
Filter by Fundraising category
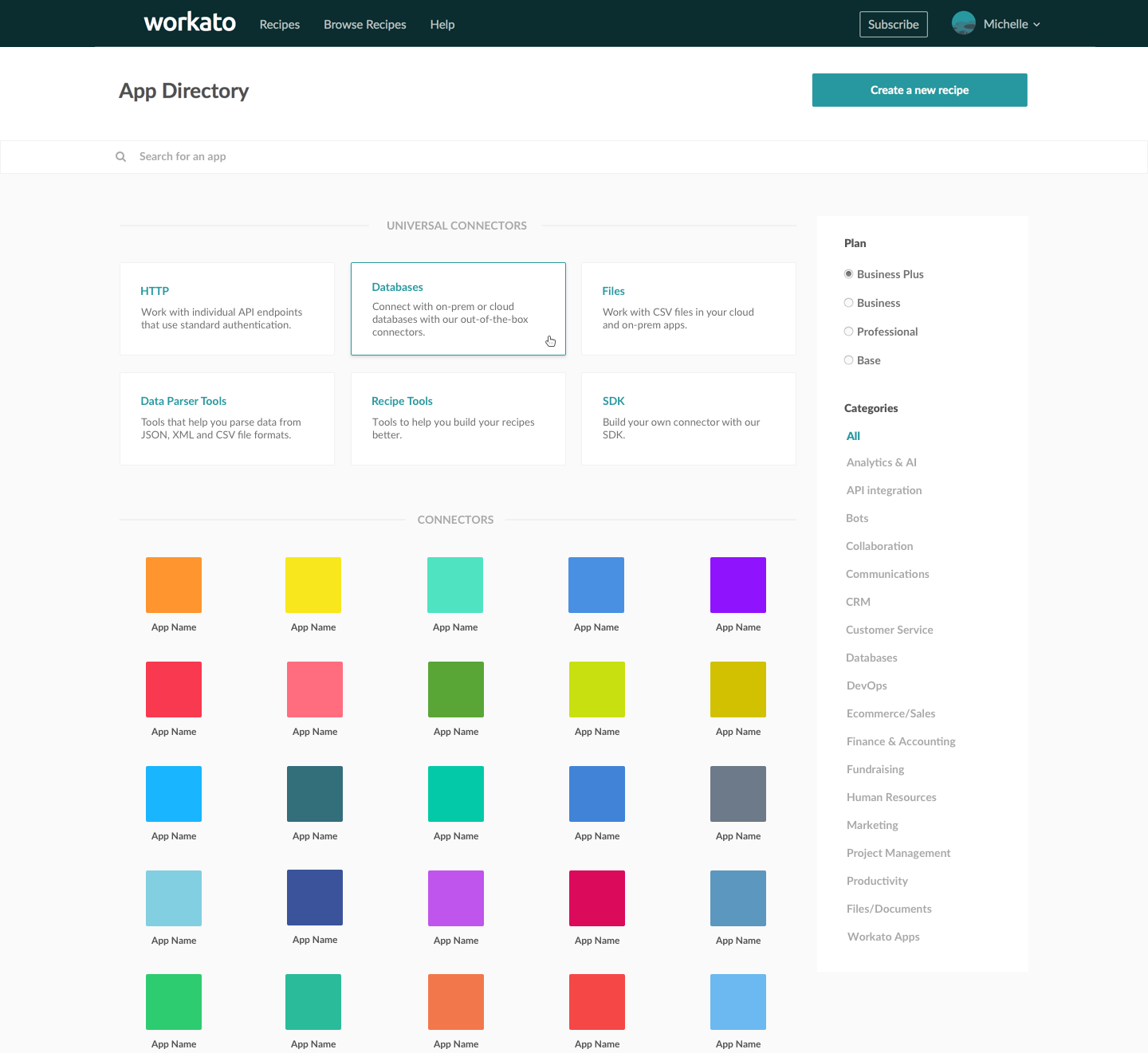875,769
